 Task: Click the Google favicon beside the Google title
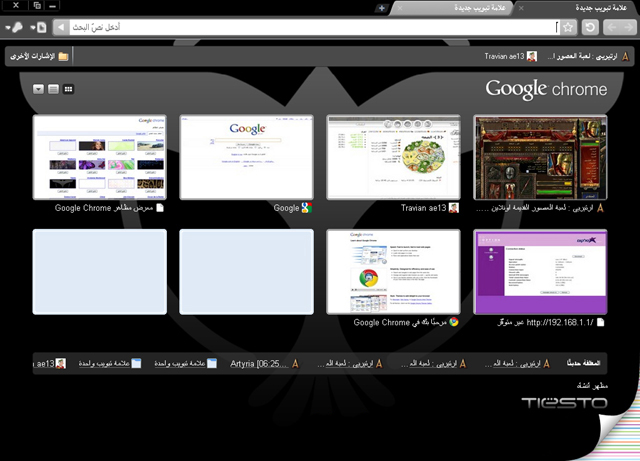(x=307, y=208)
